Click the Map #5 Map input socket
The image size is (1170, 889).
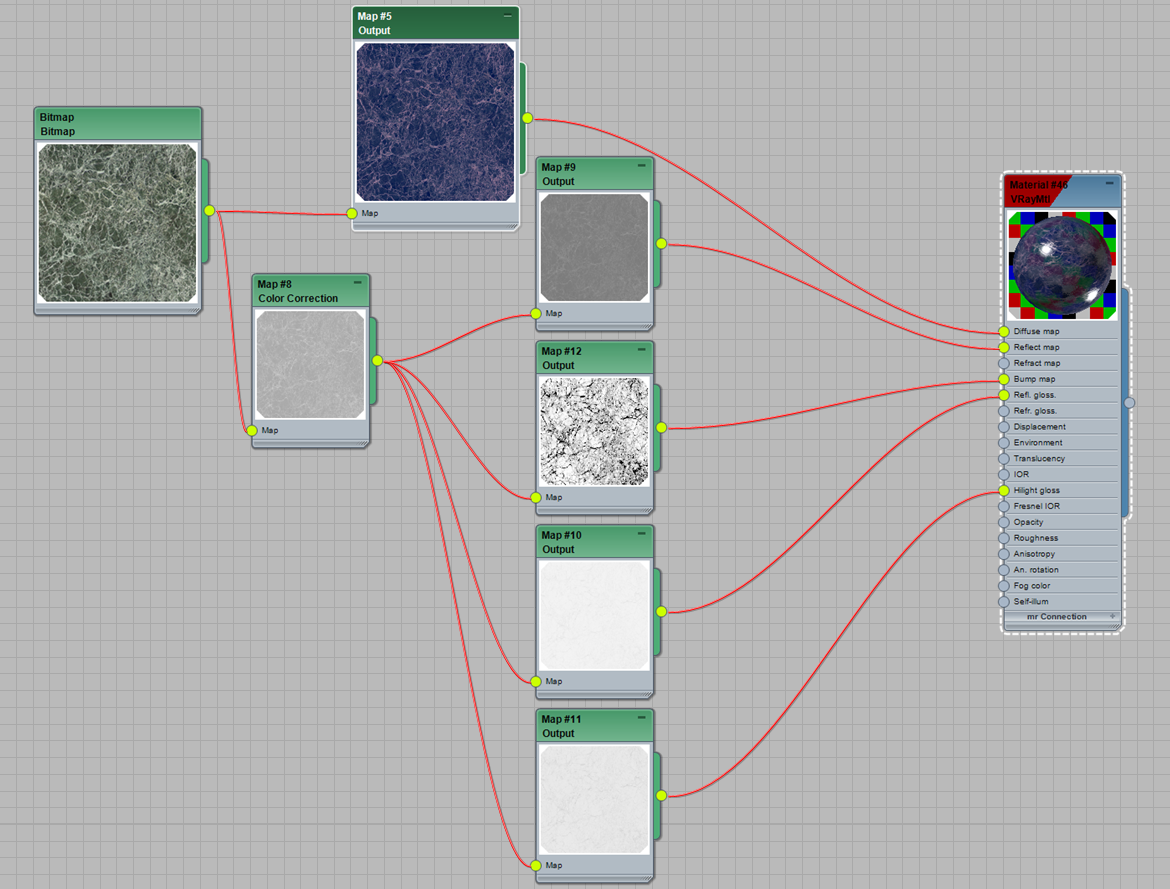(352, 213)
